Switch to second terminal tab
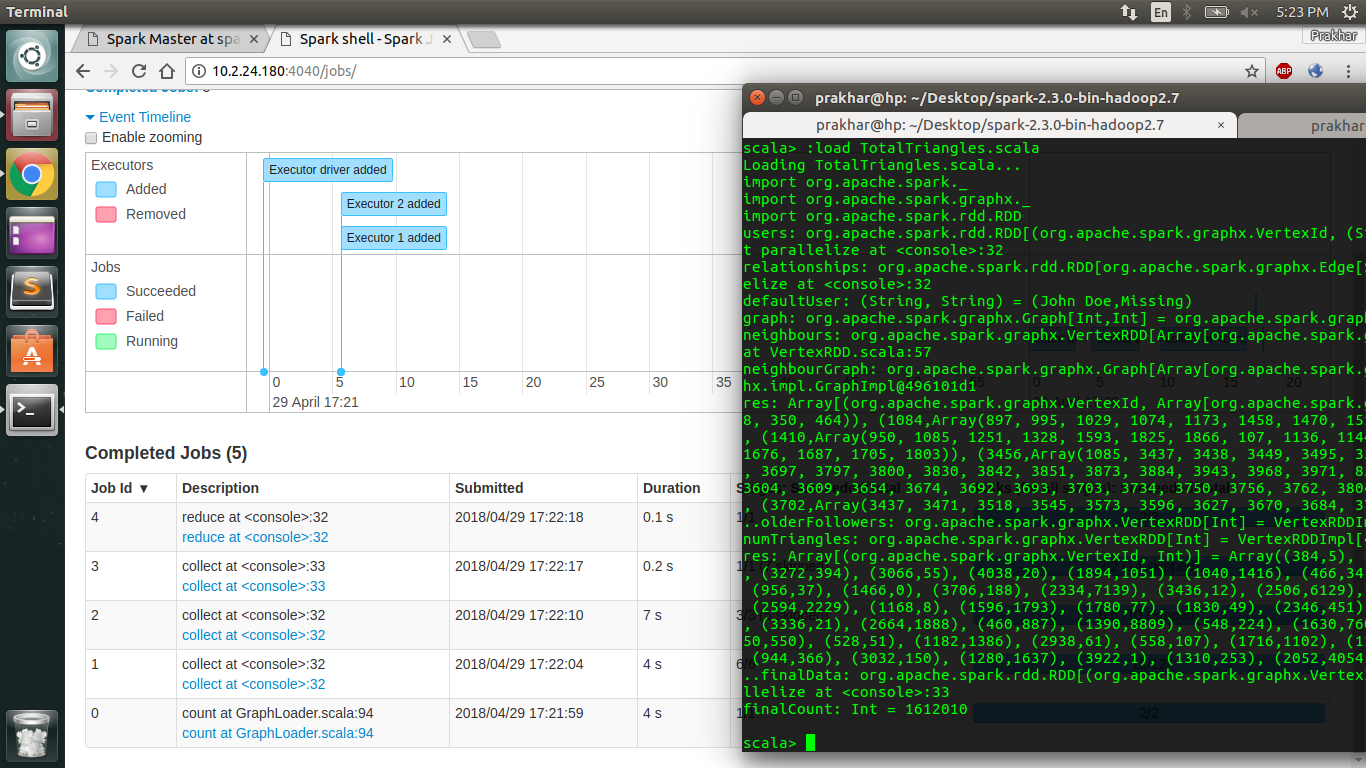 click(1302, 125)
